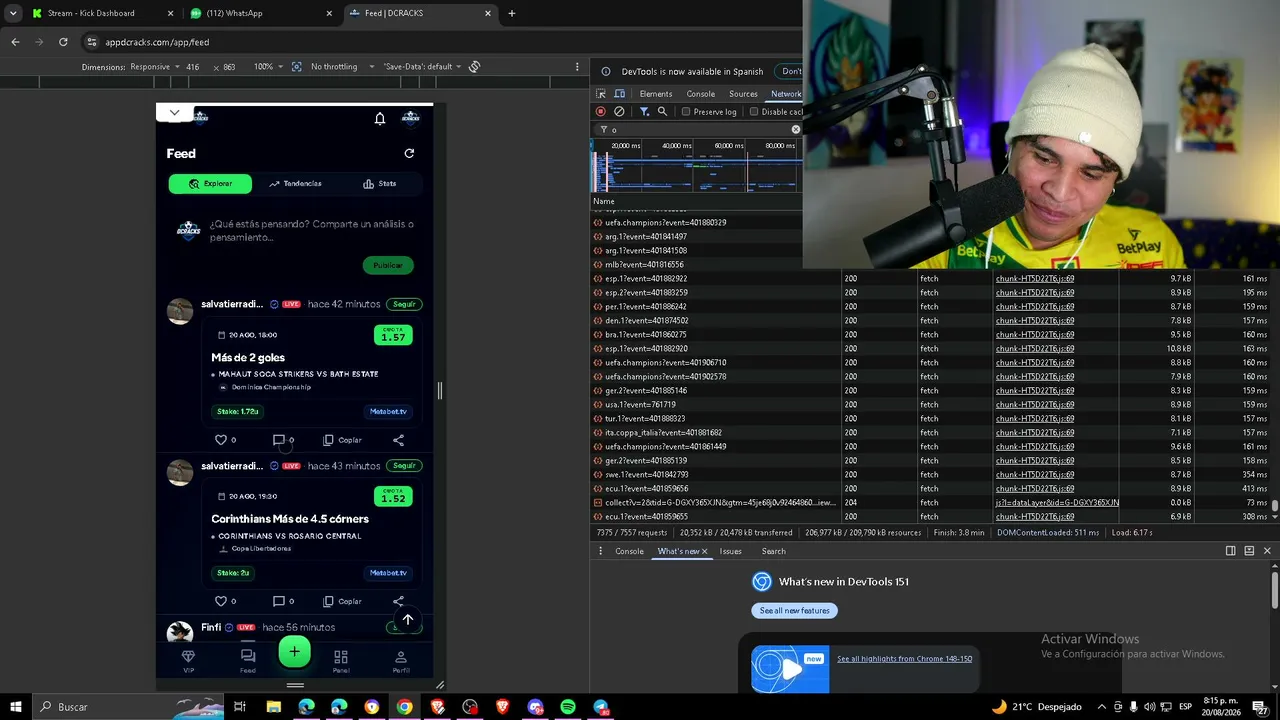Open Spotify from the Windows taskbar
Viewport: 1280px width, 720px height.
tap(568, 707)
